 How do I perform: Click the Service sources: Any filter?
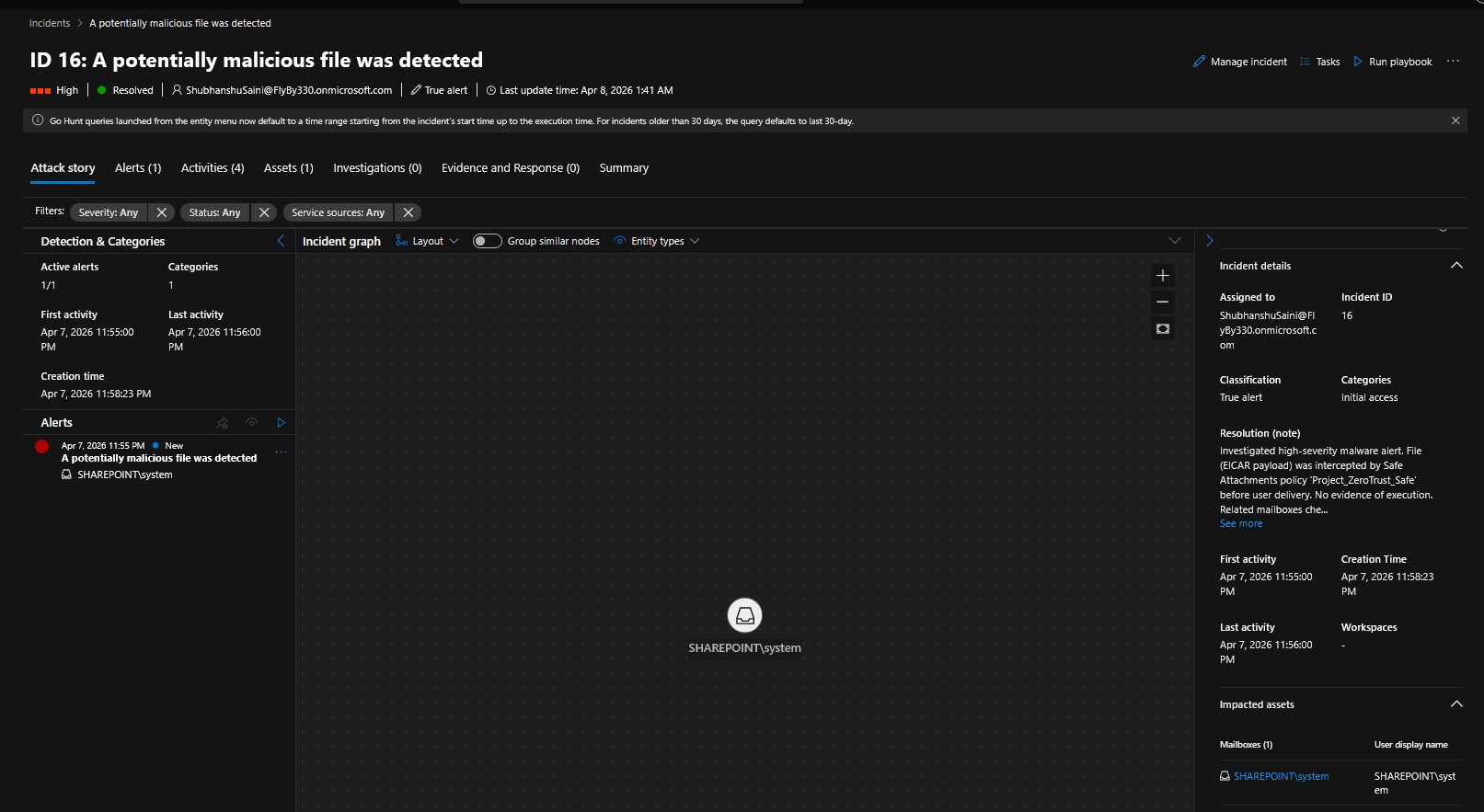(x=339, y=212)
